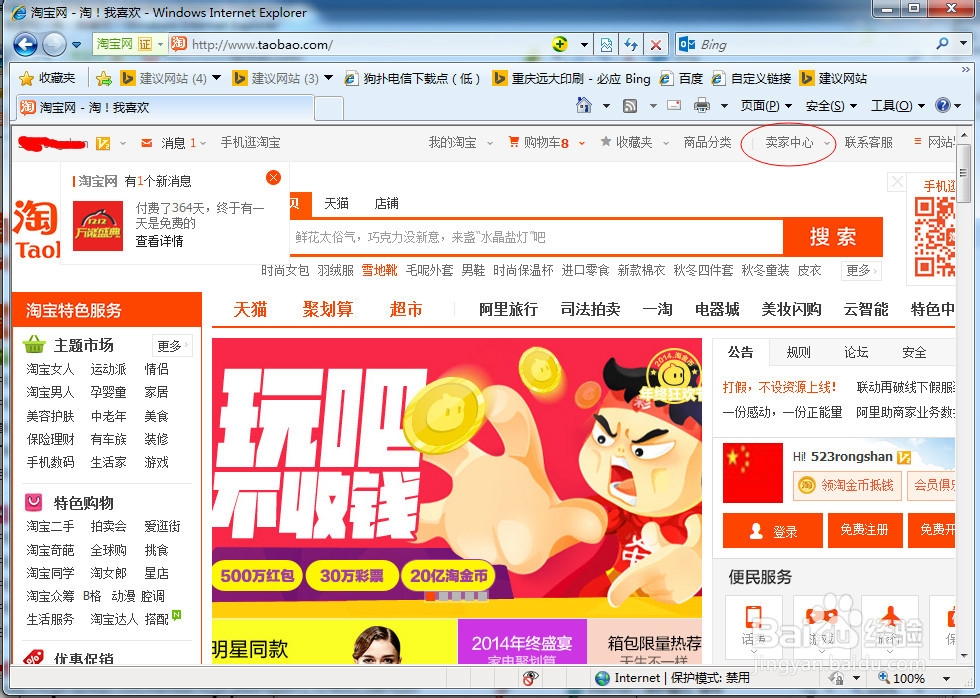The image size is (980, 698).
Task: Open 淘宝女人 category
Action: (x=50, y=369)
